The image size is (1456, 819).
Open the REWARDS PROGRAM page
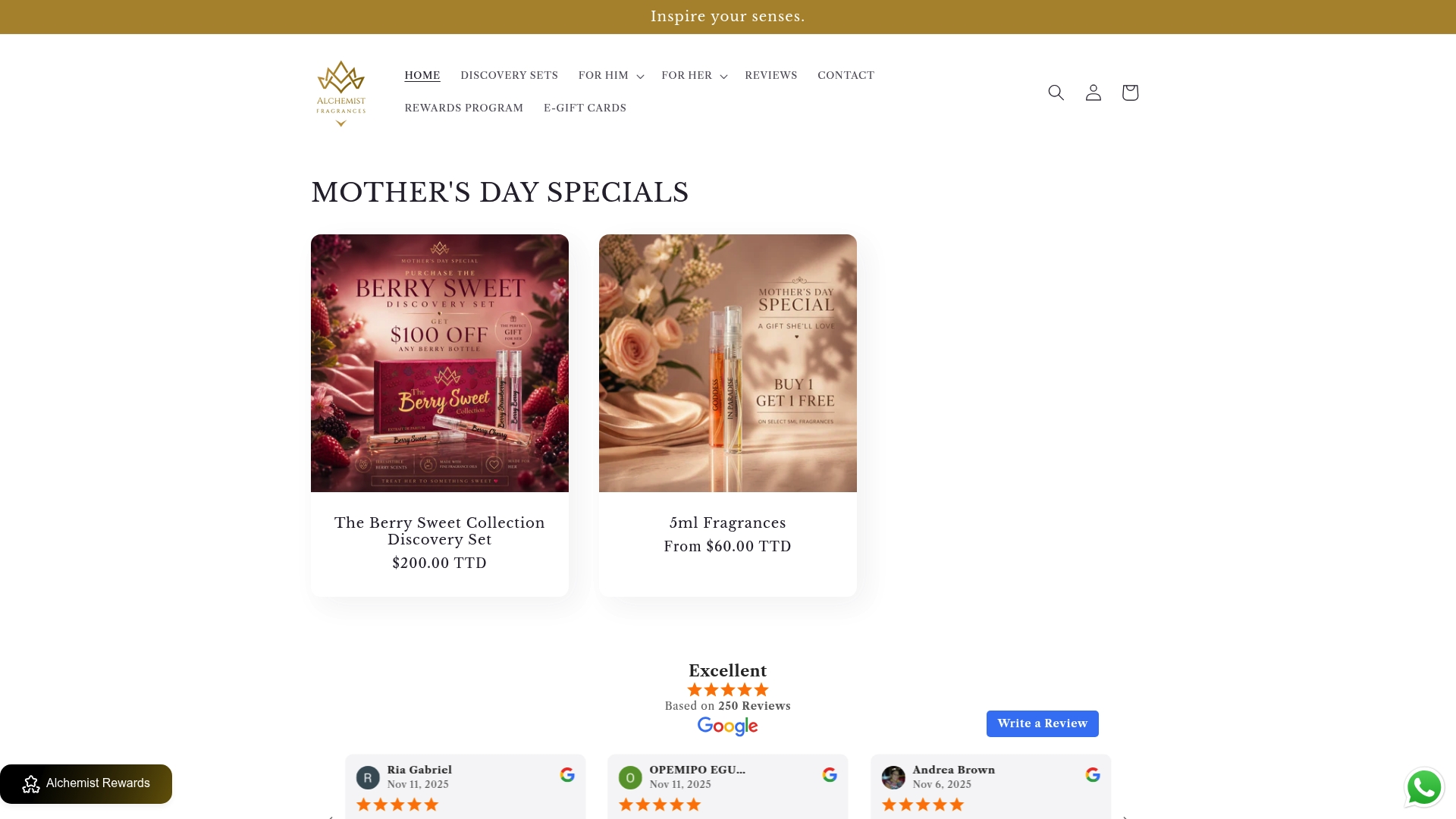pyautogui.click(x=463, y=108)
